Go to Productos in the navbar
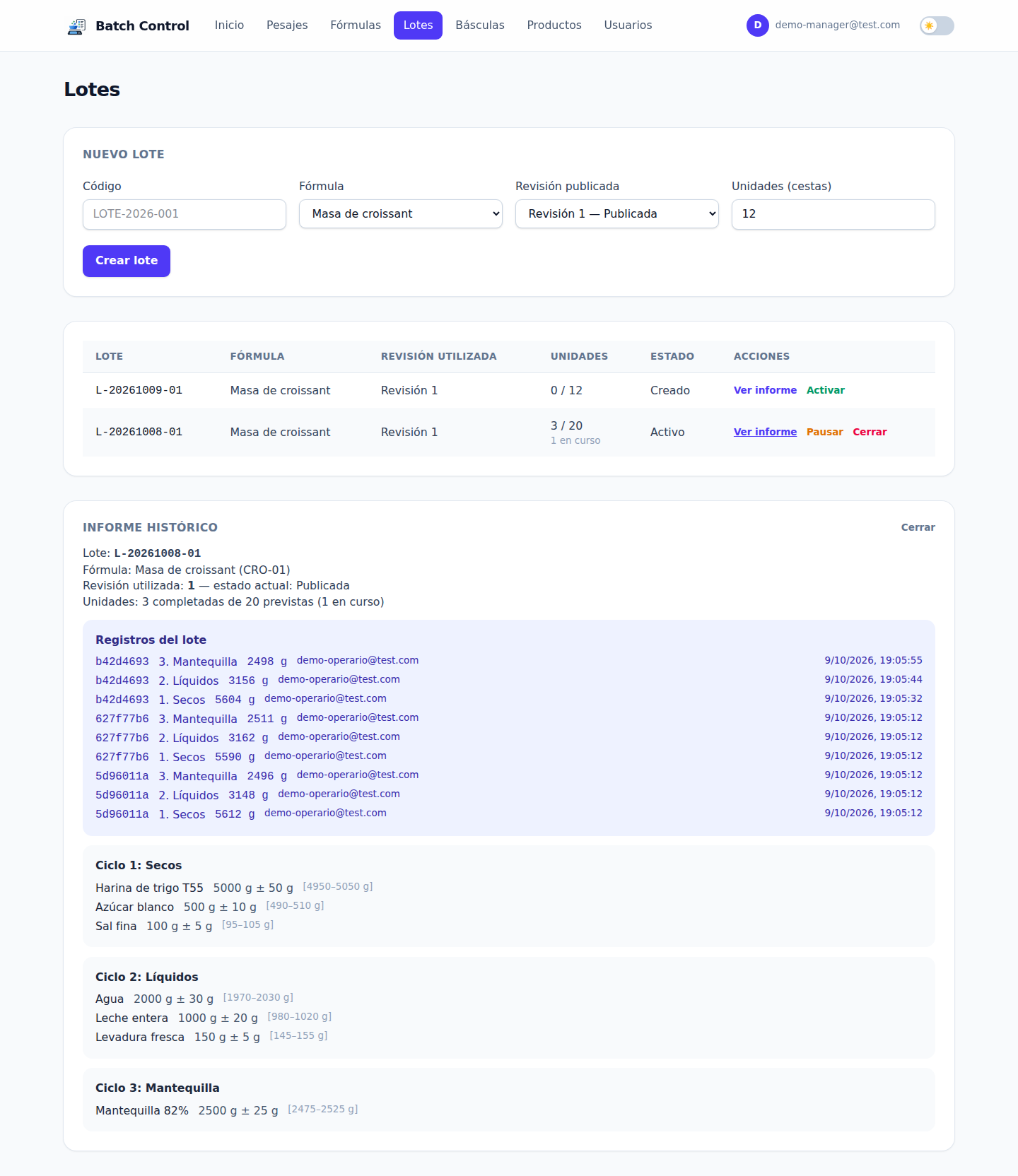 point(554,25)
